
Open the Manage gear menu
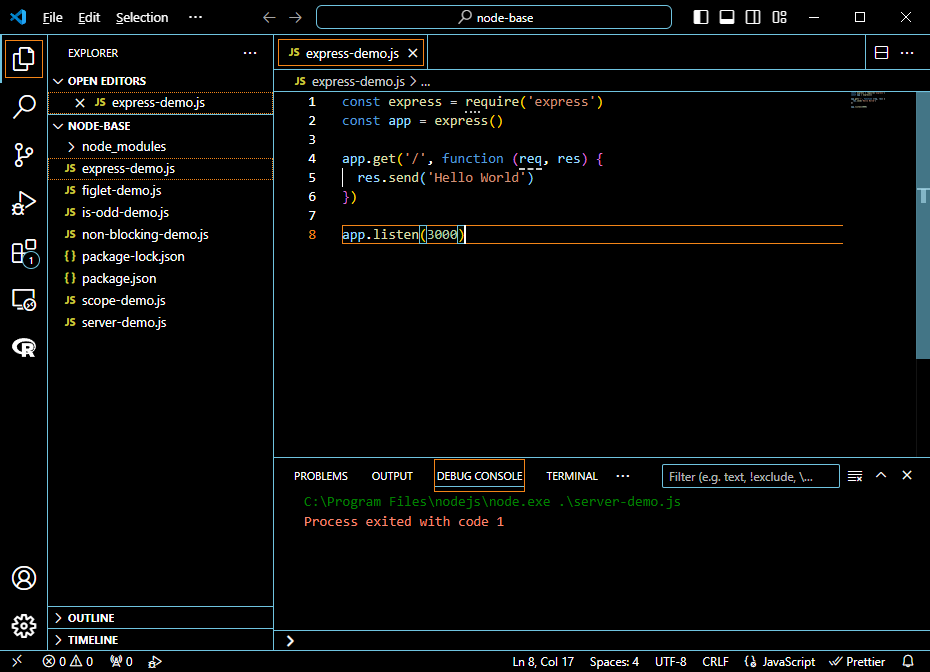(24, 626)
